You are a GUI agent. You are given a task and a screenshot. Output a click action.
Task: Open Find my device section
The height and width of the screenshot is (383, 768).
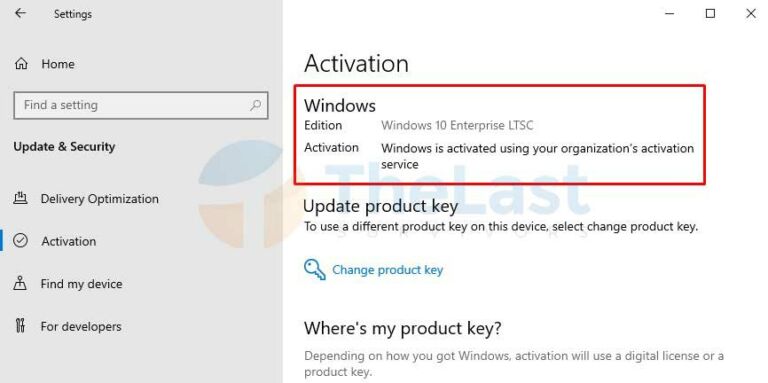(81, 284)
